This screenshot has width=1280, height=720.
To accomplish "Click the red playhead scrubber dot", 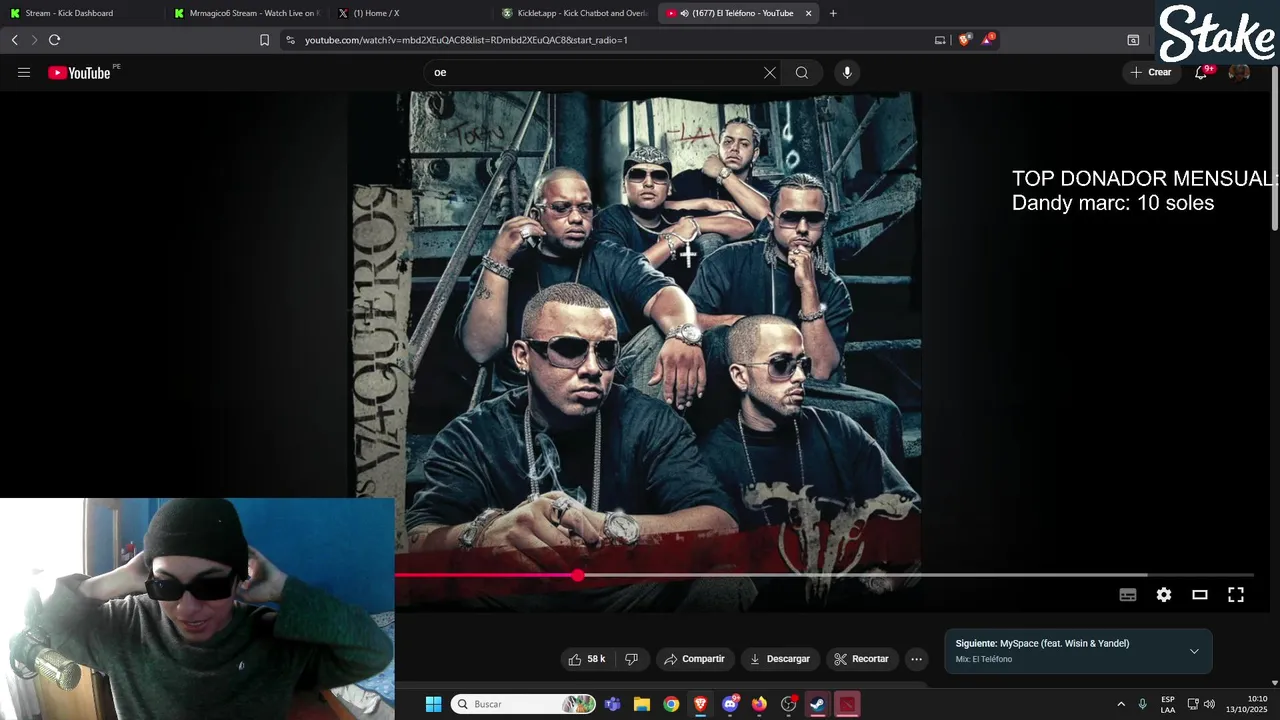I will (578, 575).
